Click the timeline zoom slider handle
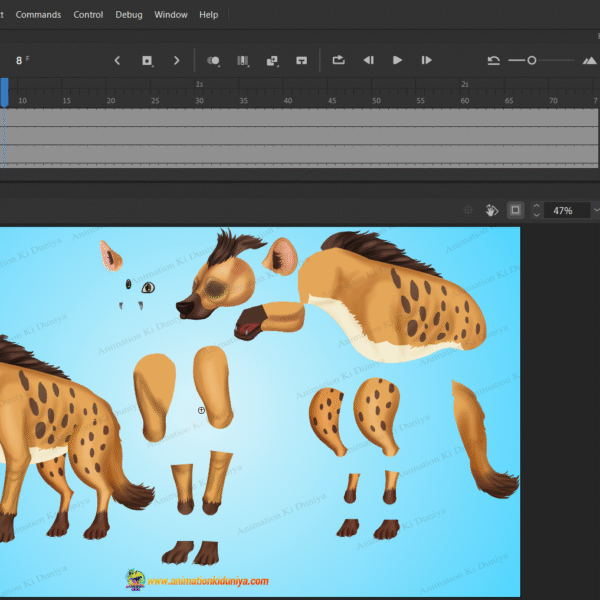Screen dimensions: 600x600 [532, 60]
